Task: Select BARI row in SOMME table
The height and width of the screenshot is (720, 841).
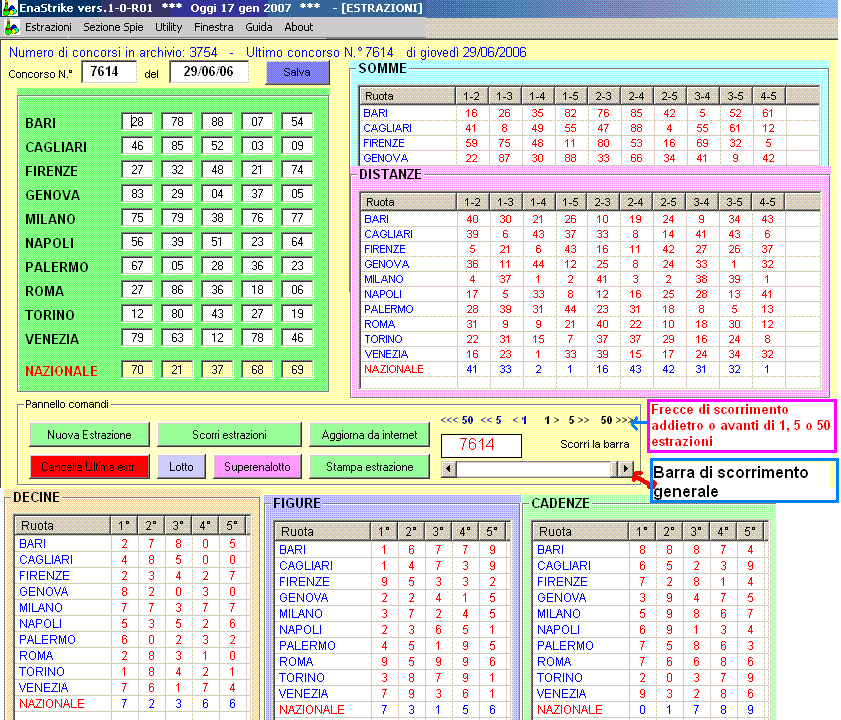Action: click(x=589, y=113)
